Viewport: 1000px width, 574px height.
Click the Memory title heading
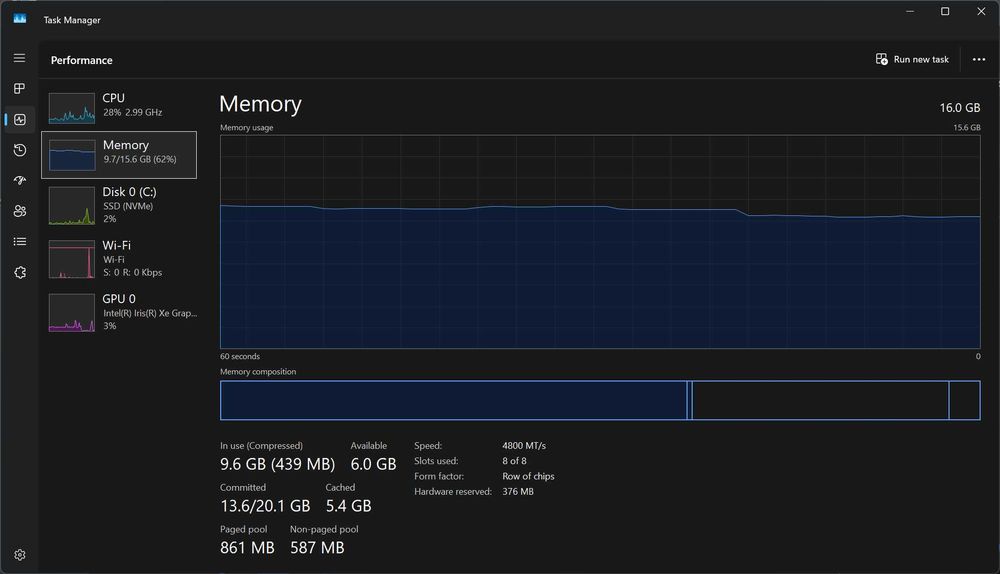click(x=260, y=104)
